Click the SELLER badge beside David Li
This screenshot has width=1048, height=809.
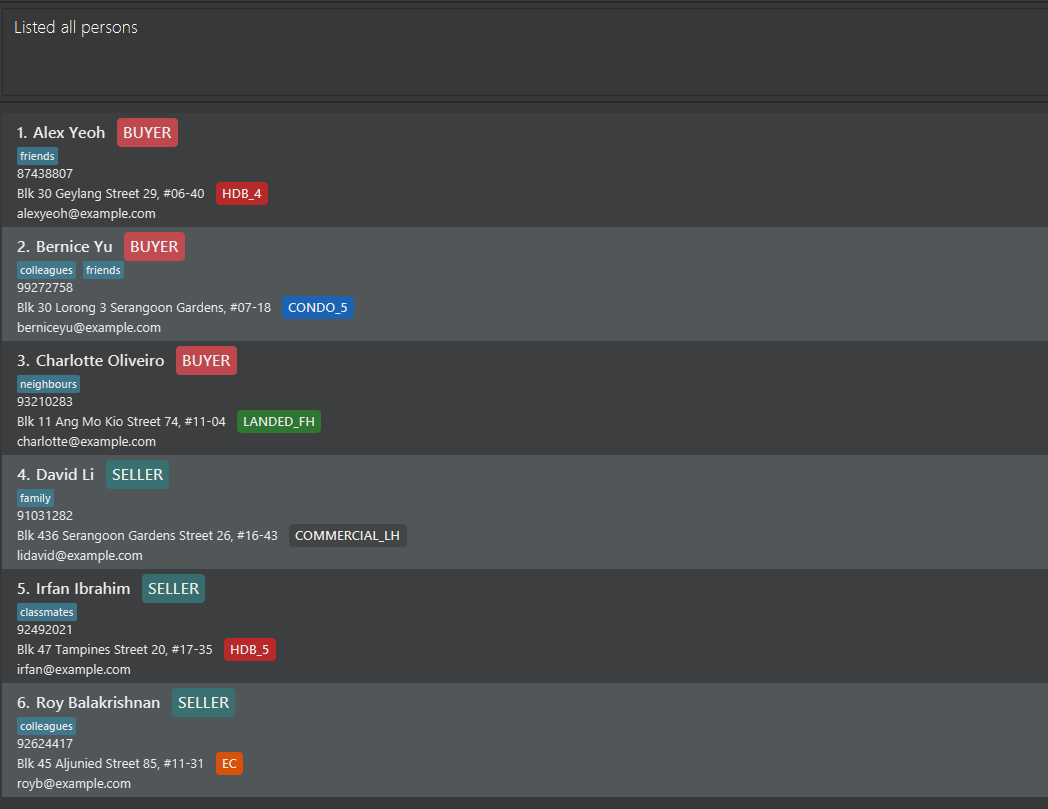[137, 475]
